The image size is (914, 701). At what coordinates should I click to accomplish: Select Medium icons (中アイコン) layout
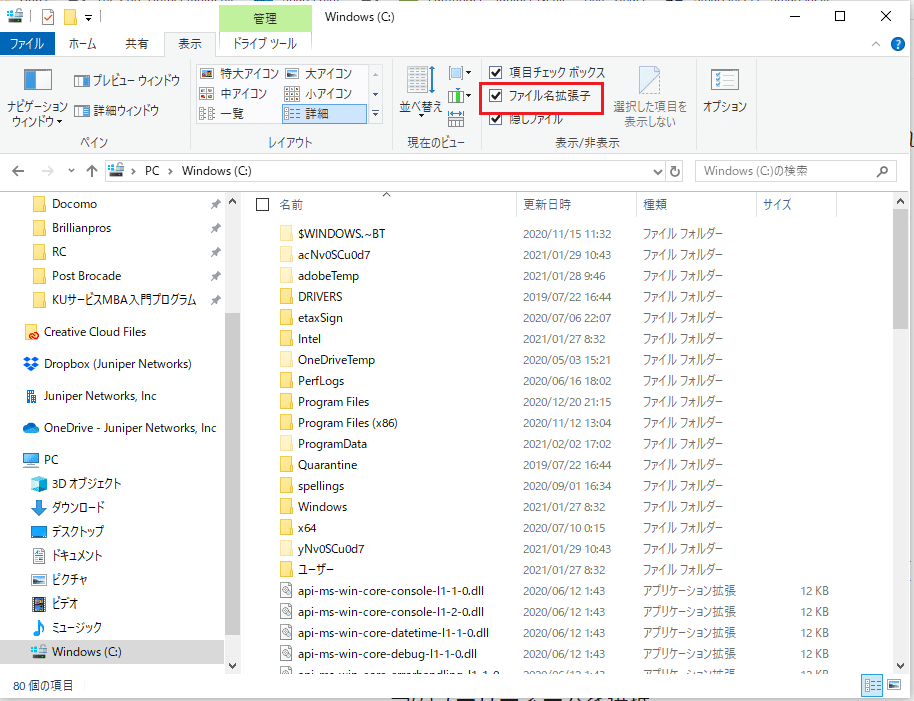pos(233,93)
